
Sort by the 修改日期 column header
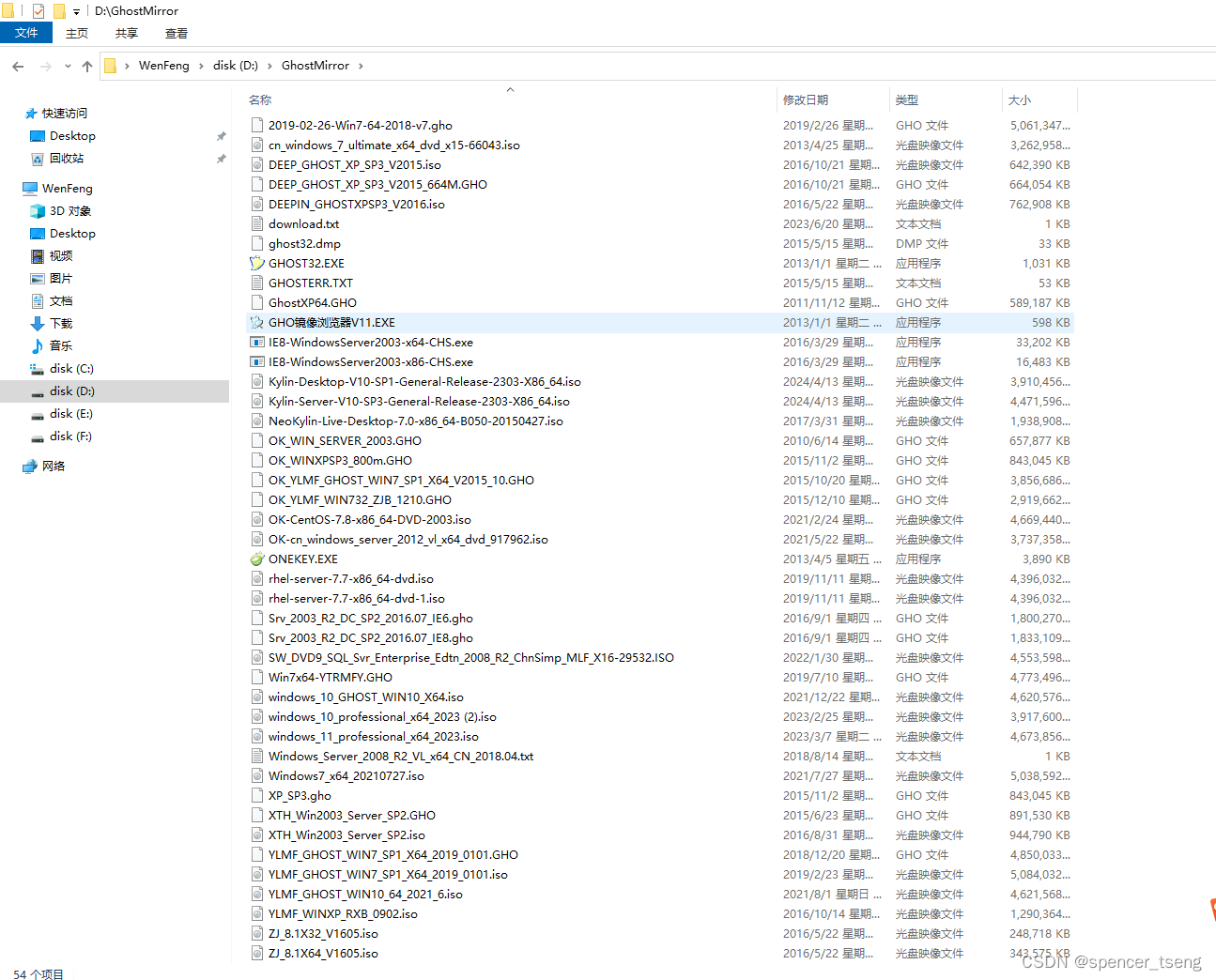click(806, 100)
